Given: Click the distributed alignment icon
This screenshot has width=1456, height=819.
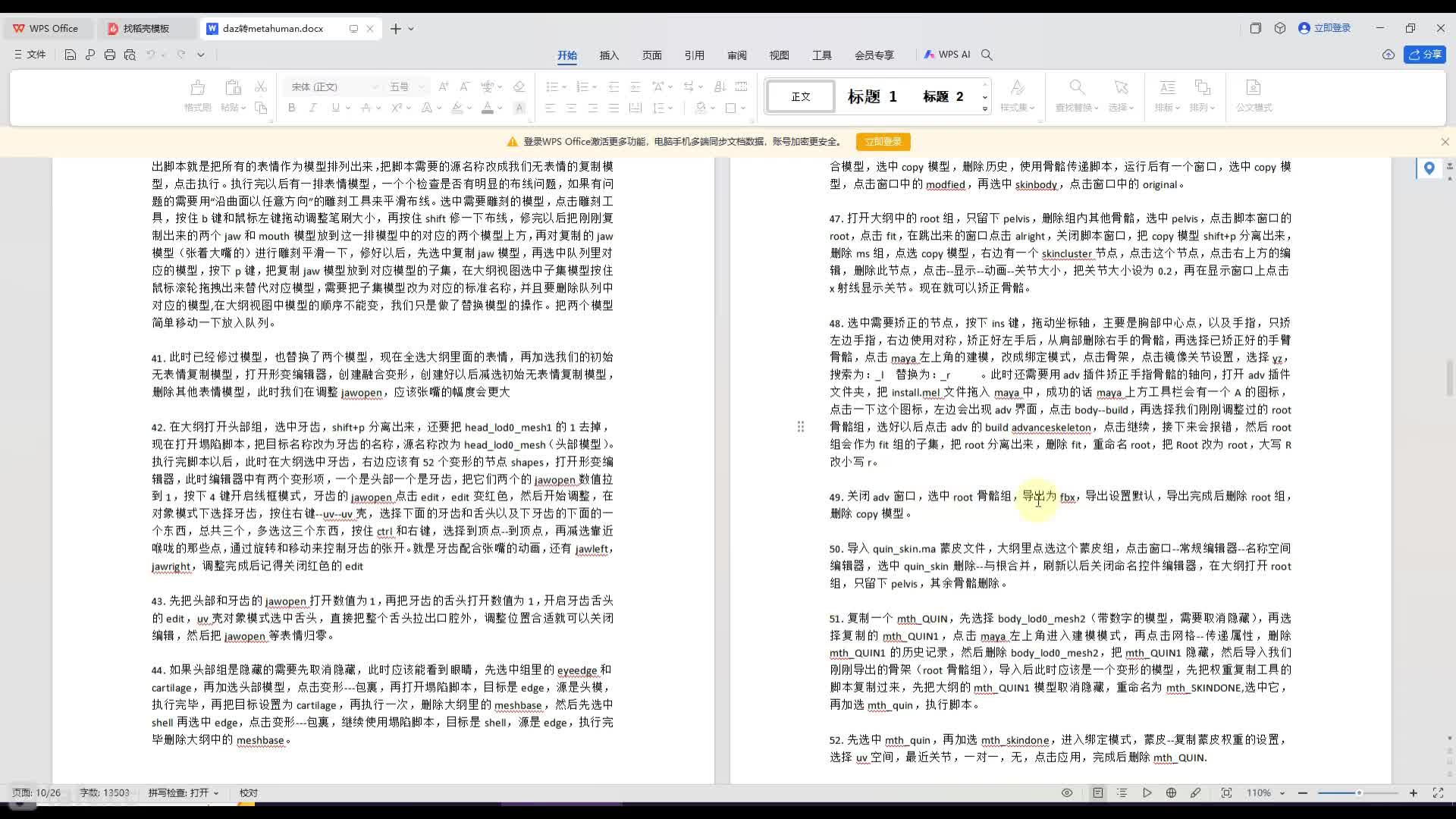Looking at the screenshot, I should pos(635,108).
